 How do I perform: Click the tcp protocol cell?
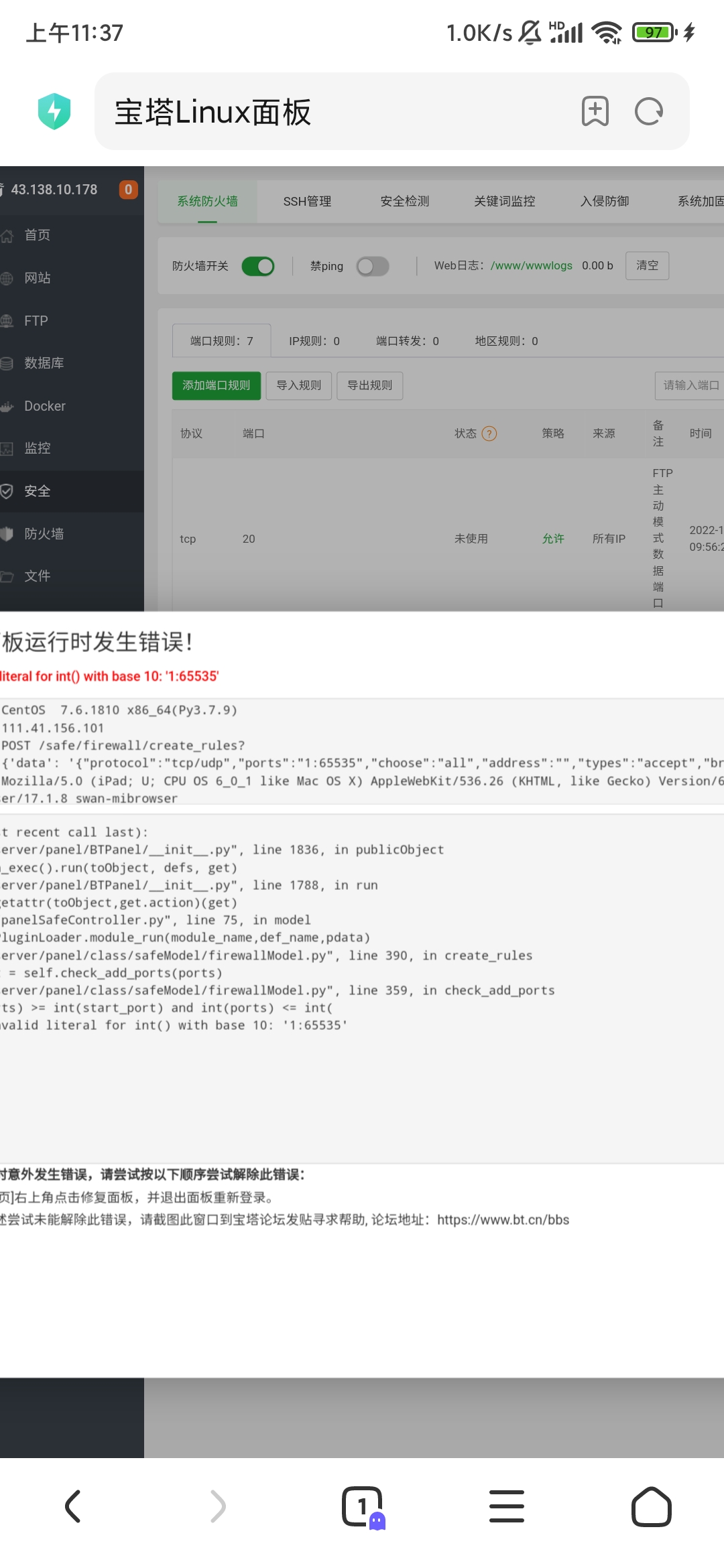tap(188, 539)
